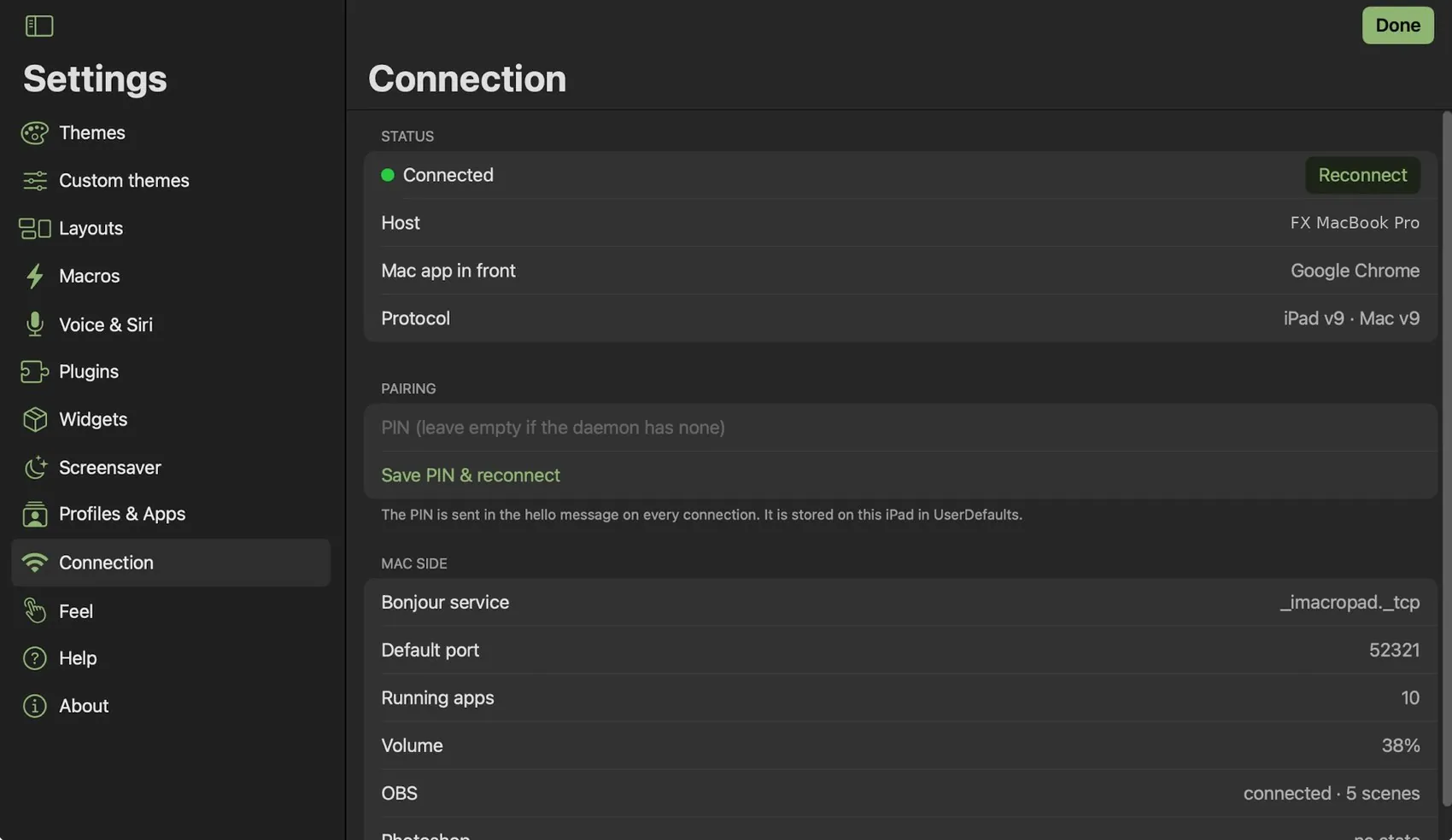Click Save PIN & reconnect

[471, 475]
